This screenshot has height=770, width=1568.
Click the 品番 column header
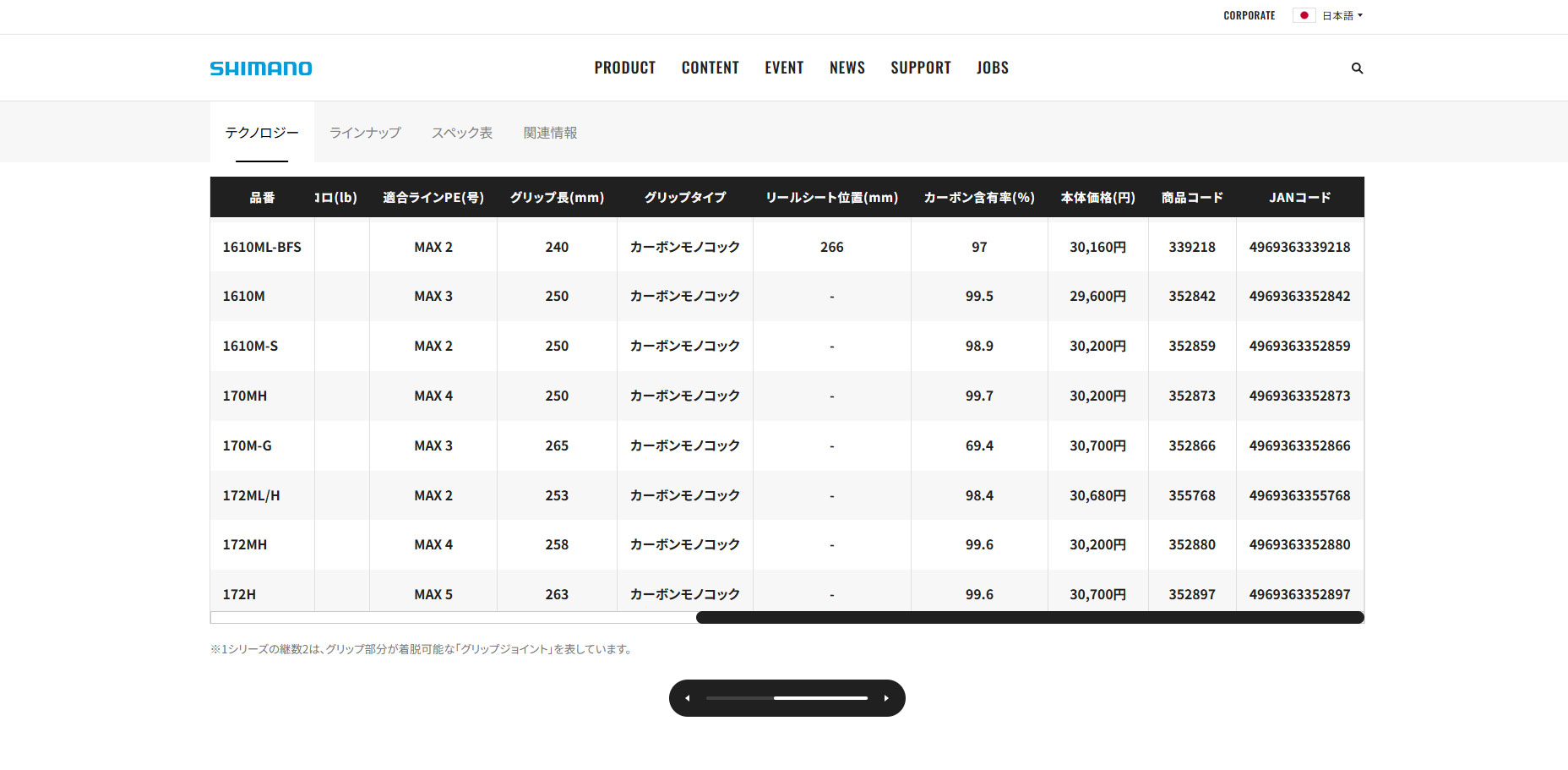click(x=262, y=198)
